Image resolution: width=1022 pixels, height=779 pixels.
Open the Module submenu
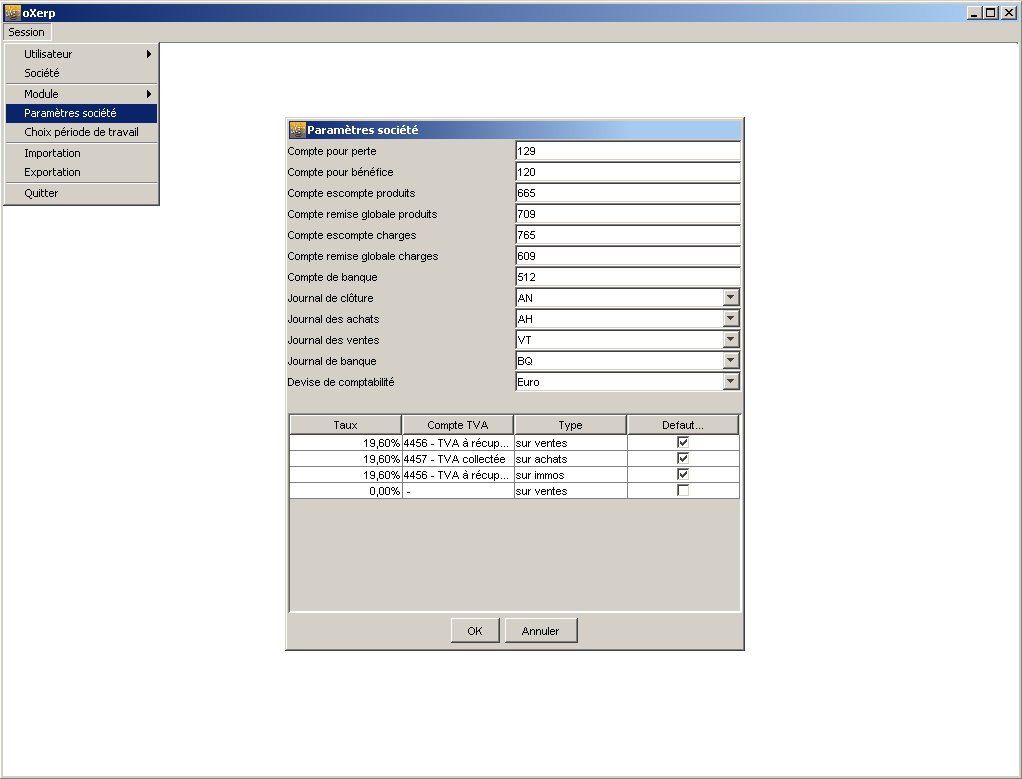pos(81,94)
